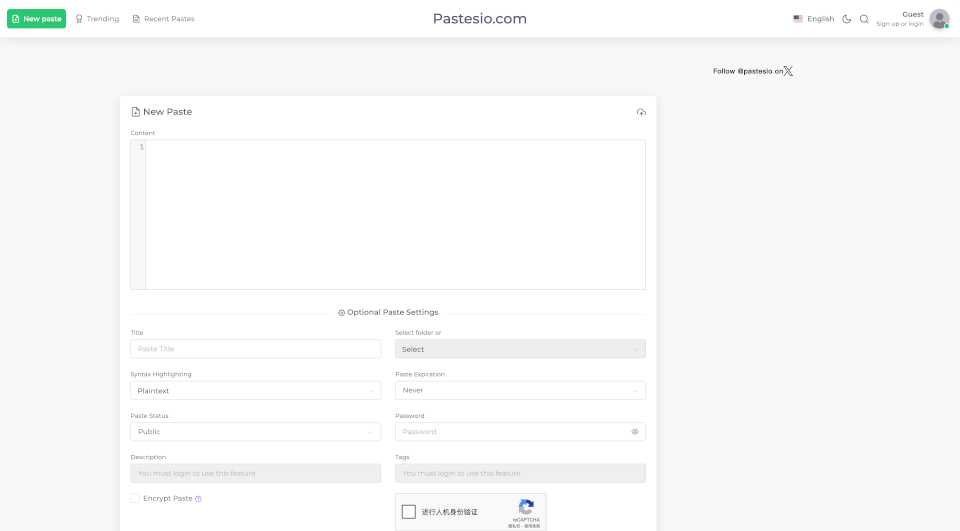Open the search magnifier icon

click(864, 19)
